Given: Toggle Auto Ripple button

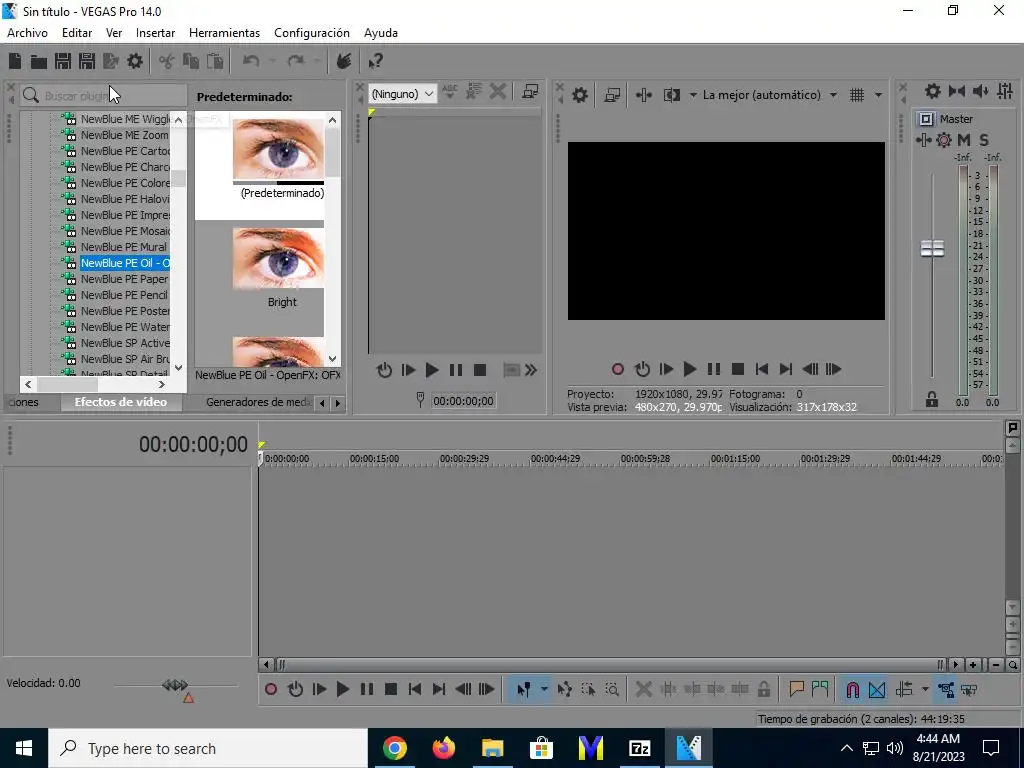Looking at the screenshot, I should (x=904, y=690).
